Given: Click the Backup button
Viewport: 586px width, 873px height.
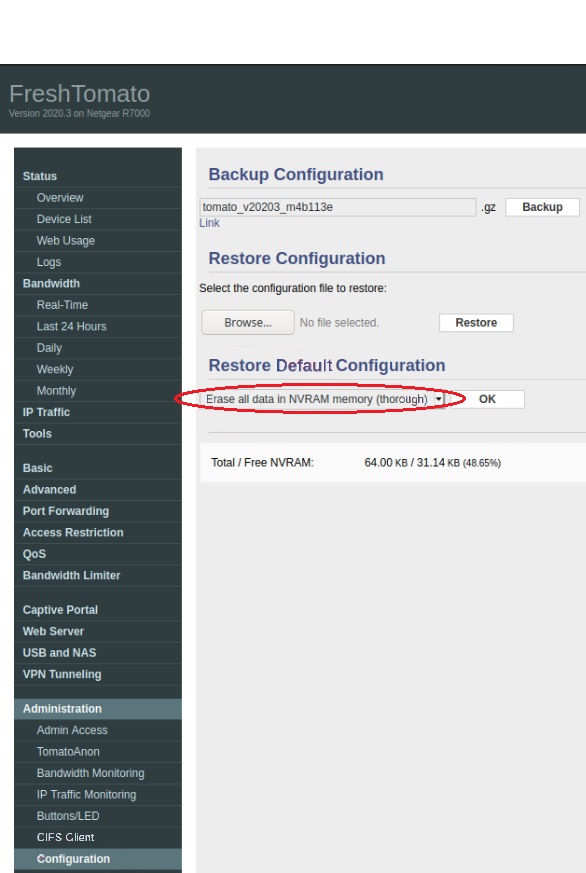Looking at the screenshot, I should pos(542,207).
